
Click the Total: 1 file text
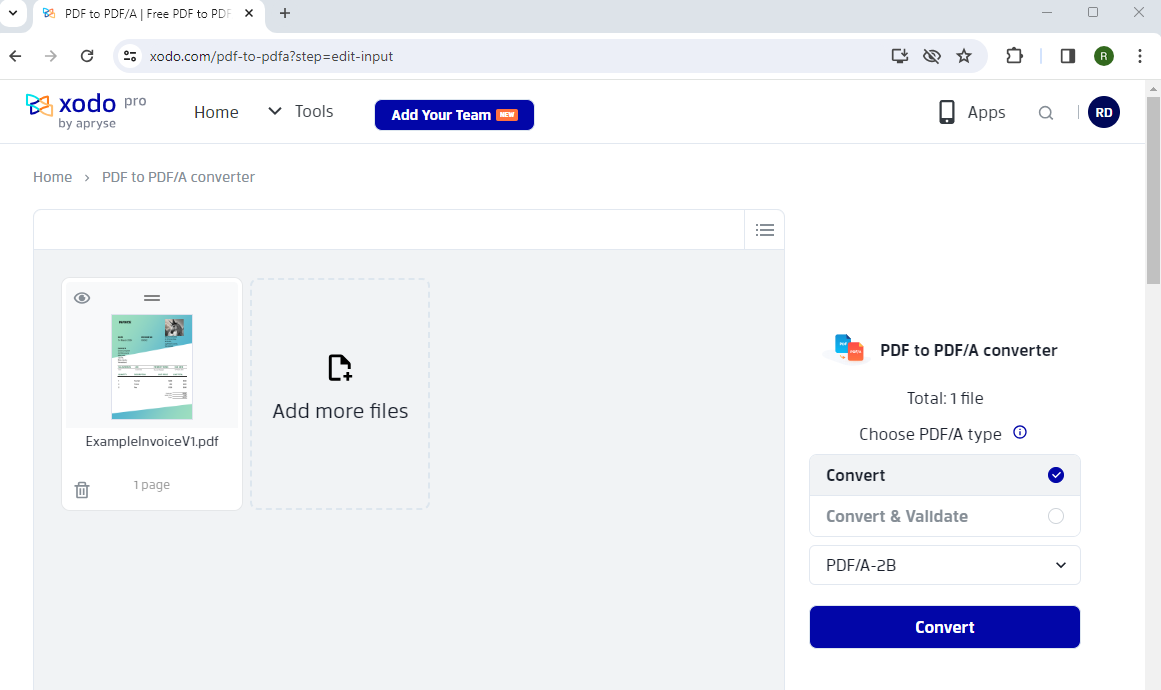click(945, 398)
